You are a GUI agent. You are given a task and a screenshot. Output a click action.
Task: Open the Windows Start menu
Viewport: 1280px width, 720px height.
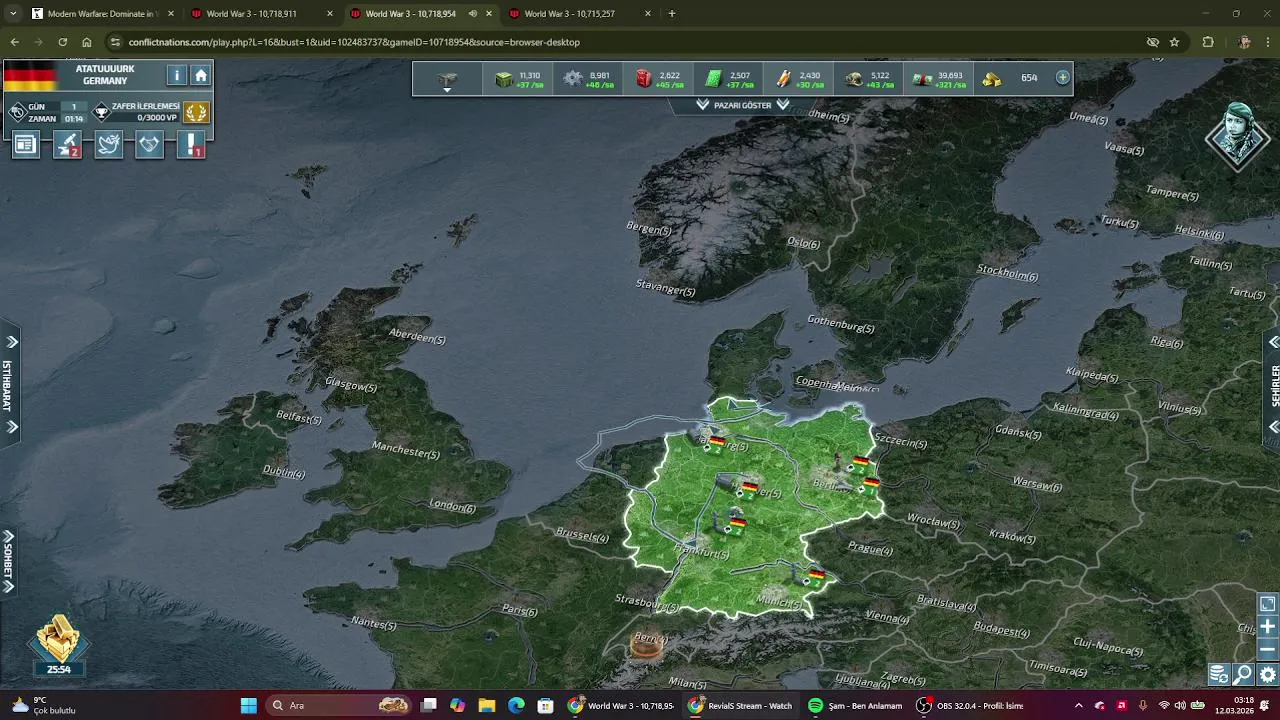[248, 705]
